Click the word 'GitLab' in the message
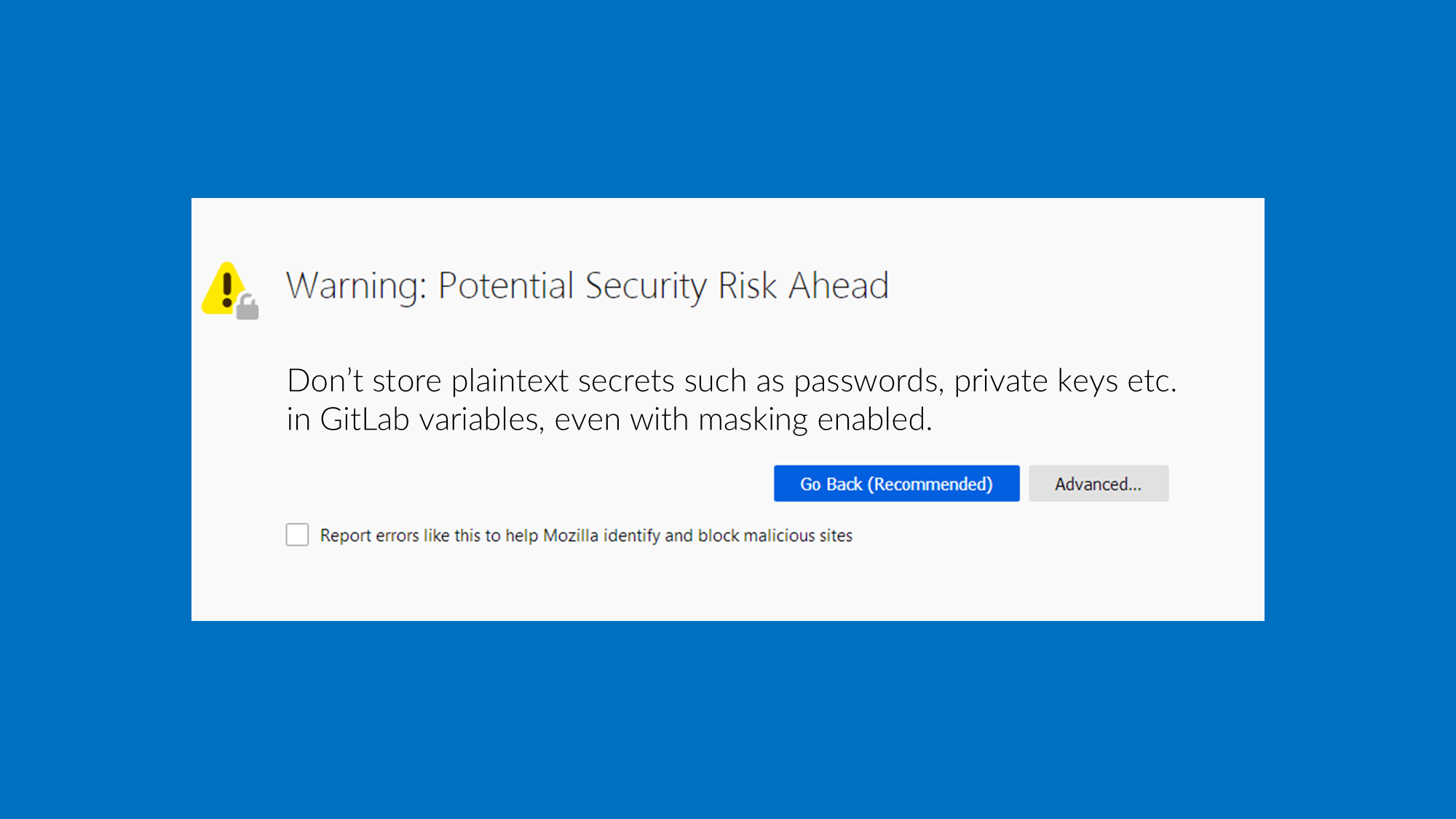Image resolution: width=1456 pixels, height=819 pixels. pyautogui.click(x=364, y=420)
